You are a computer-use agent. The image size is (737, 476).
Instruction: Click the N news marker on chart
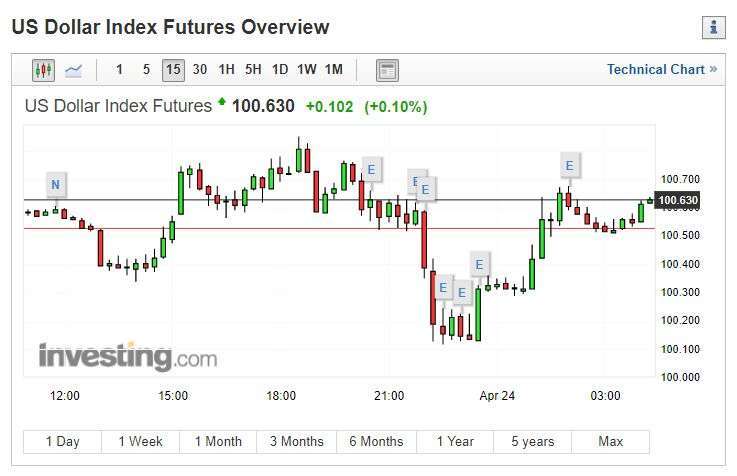pos(55,185)
